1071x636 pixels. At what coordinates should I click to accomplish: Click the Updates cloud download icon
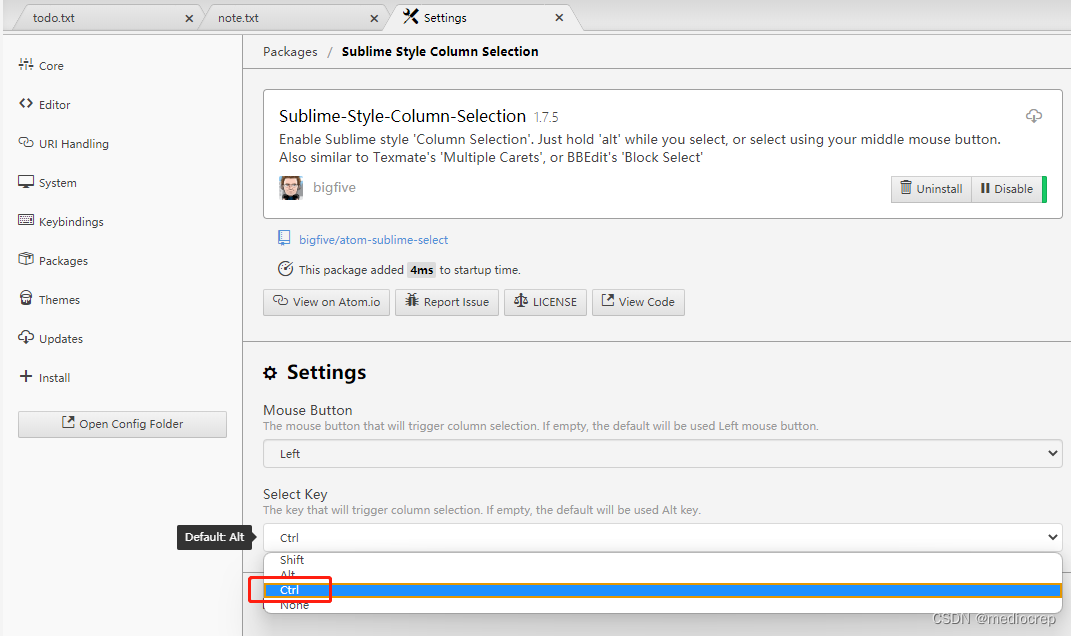click(x=26, y=337)
